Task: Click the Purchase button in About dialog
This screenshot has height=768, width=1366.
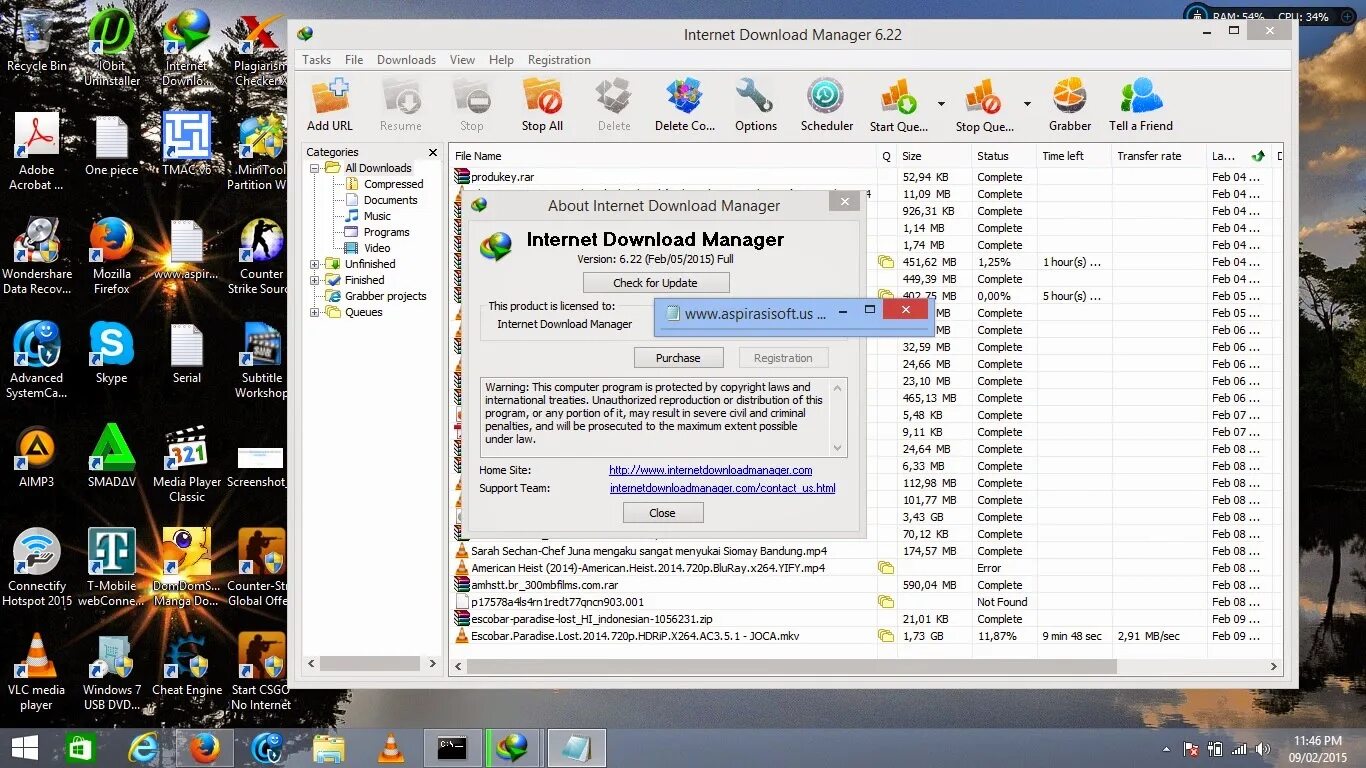Action: point(678,358)
